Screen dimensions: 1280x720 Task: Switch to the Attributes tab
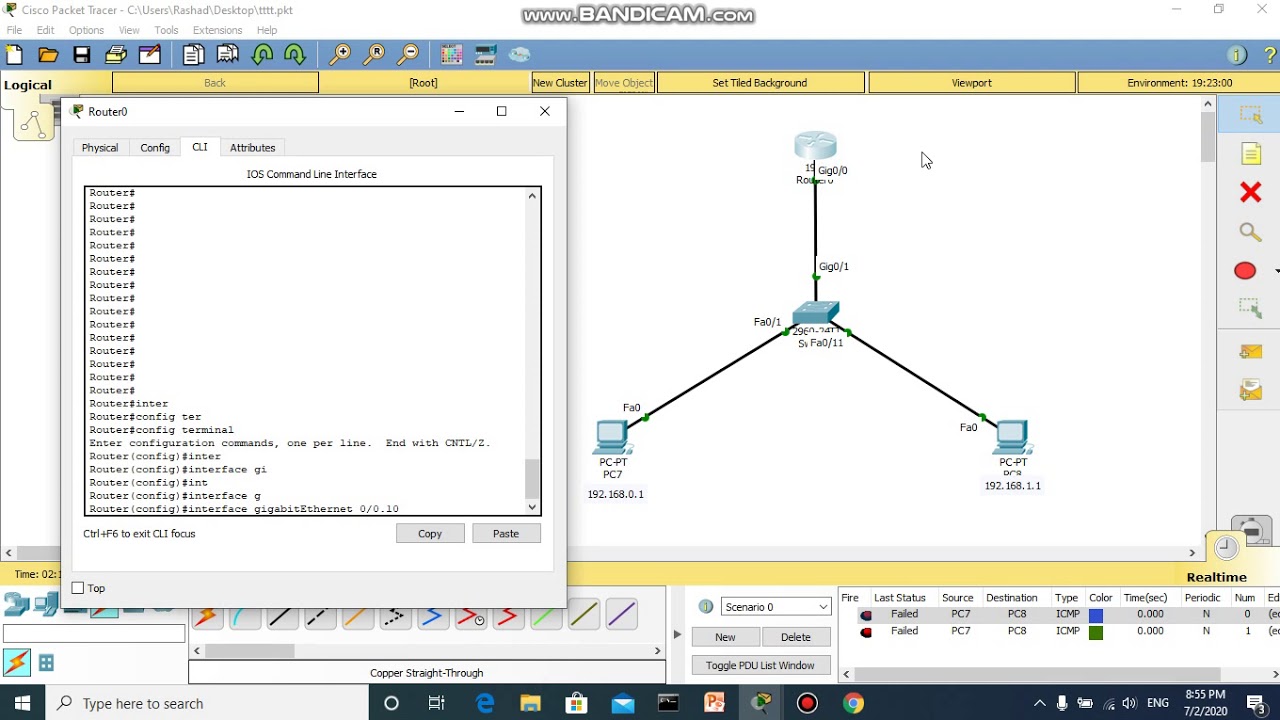252,147
